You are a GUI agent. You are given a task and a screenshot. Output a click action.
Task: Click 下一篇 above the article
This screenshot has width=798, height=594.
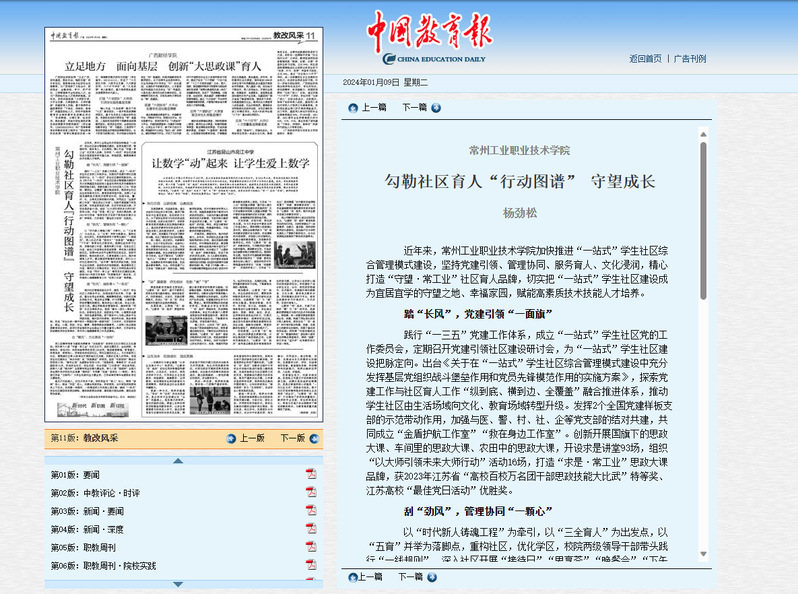420,107
